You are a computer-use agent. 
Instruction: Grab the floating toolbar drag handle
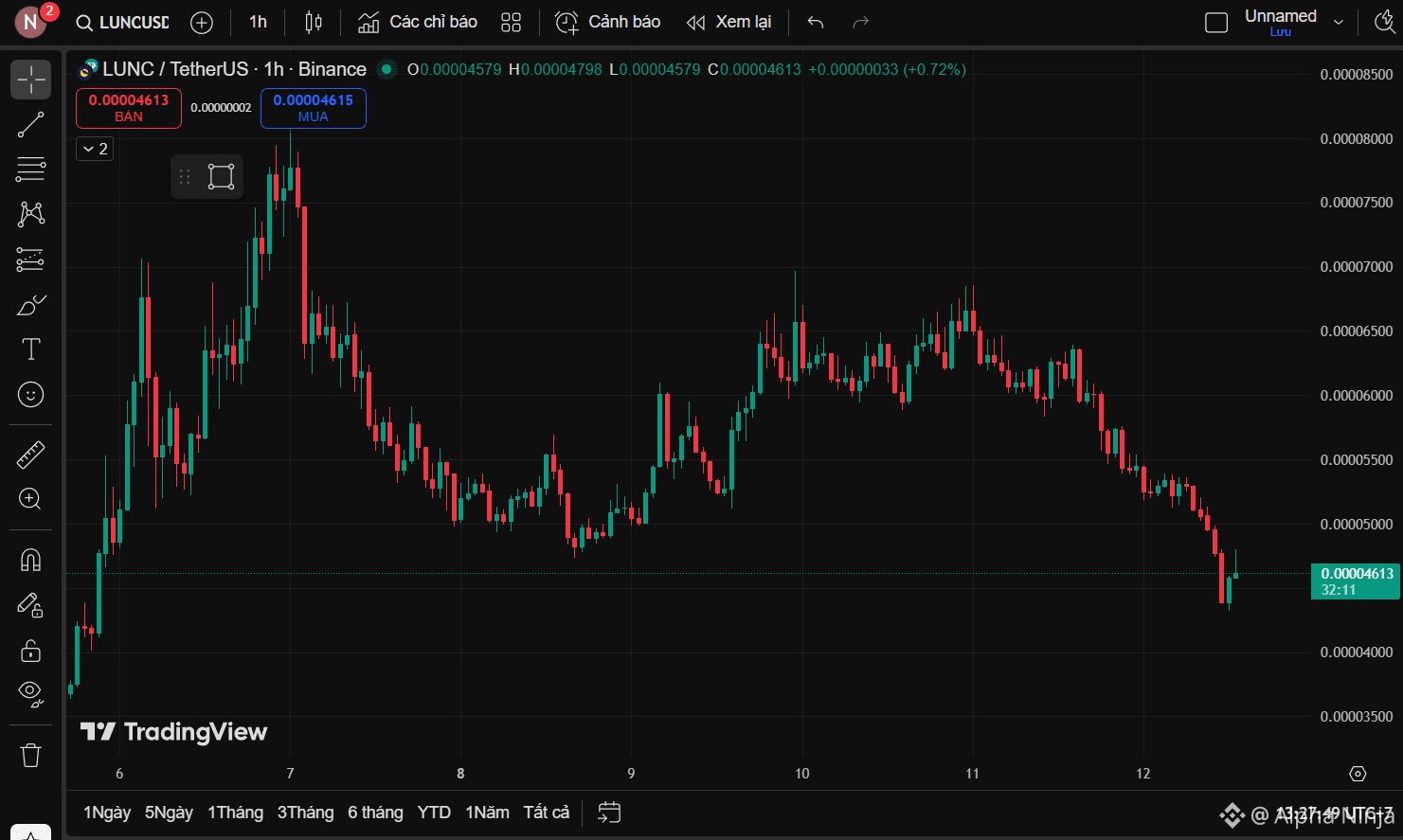(185, 177)
